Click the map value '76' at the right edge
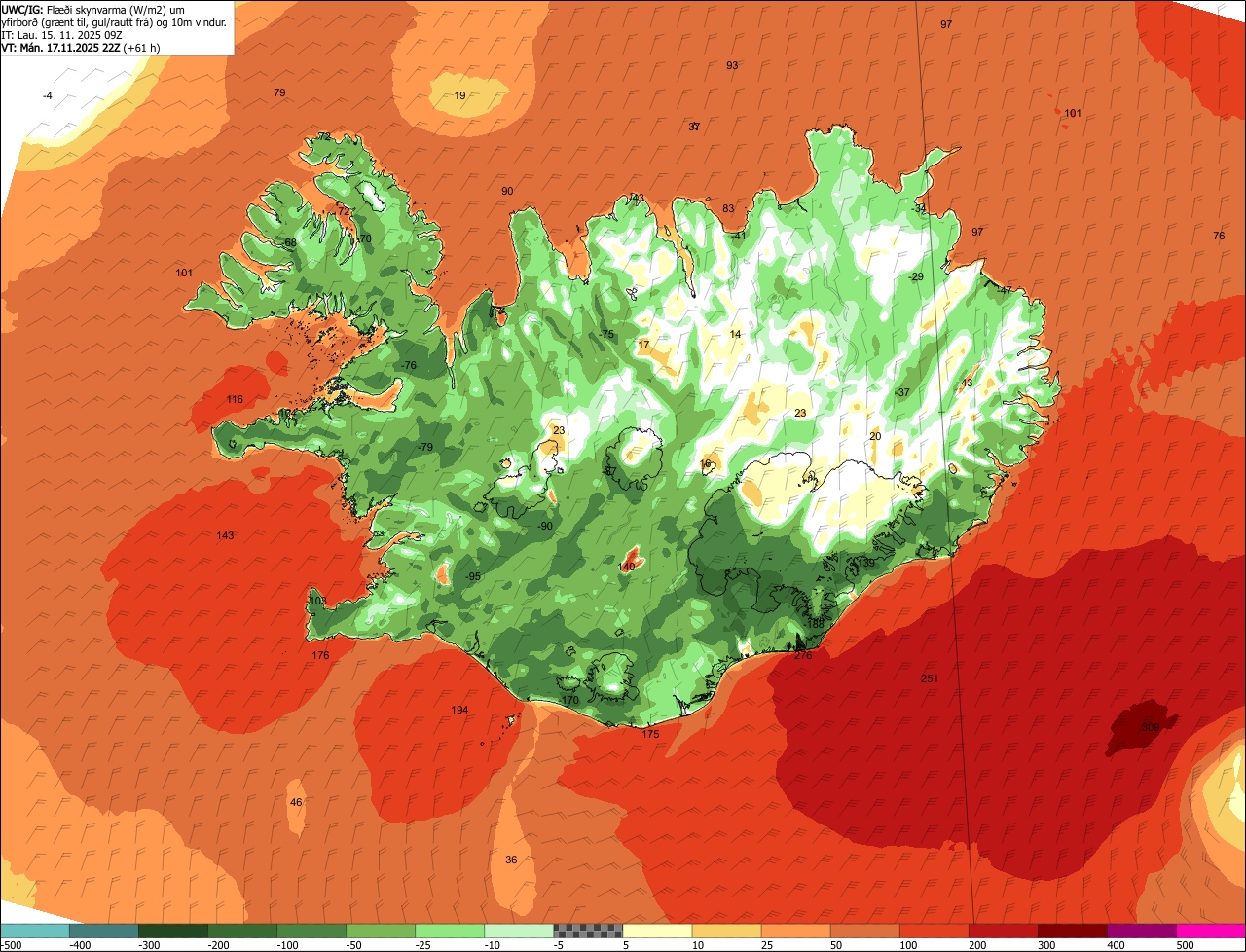This screenshot has height=952, width=1246. (1219, 236)
